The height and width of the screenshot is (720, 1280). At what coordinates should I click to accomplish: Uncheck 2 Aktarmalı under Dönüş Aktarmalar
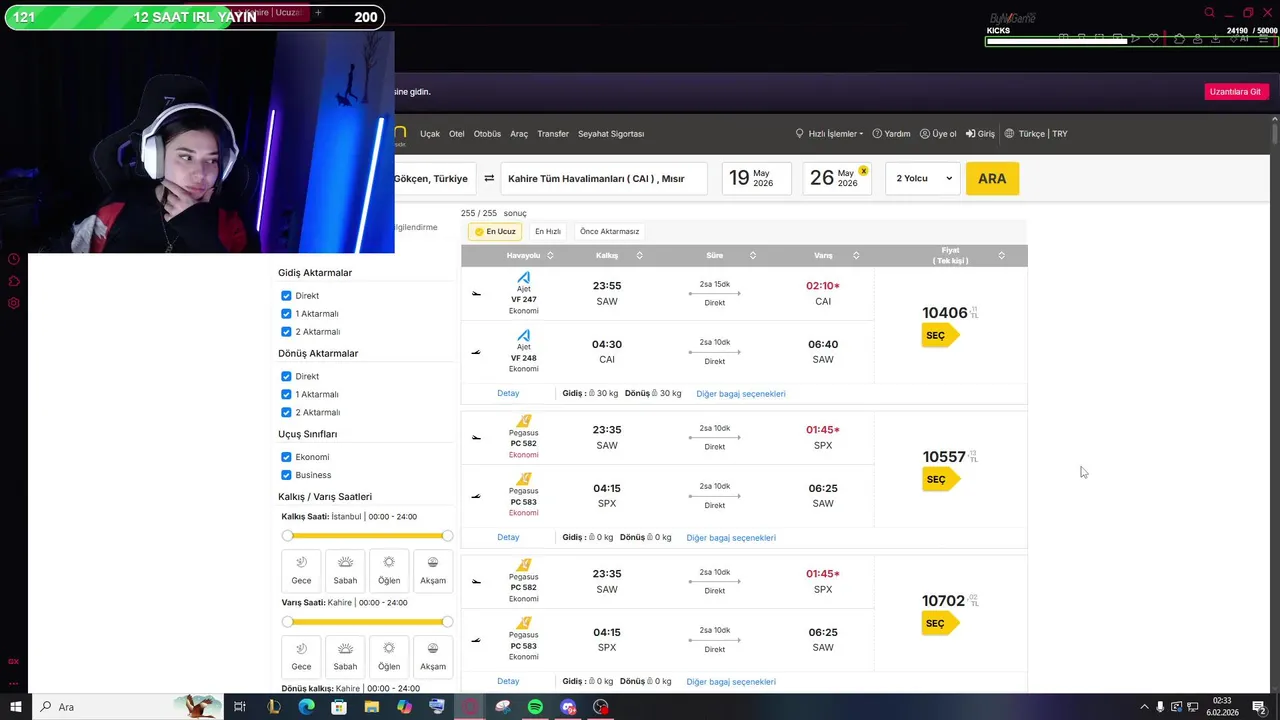[x=286, y=413]
